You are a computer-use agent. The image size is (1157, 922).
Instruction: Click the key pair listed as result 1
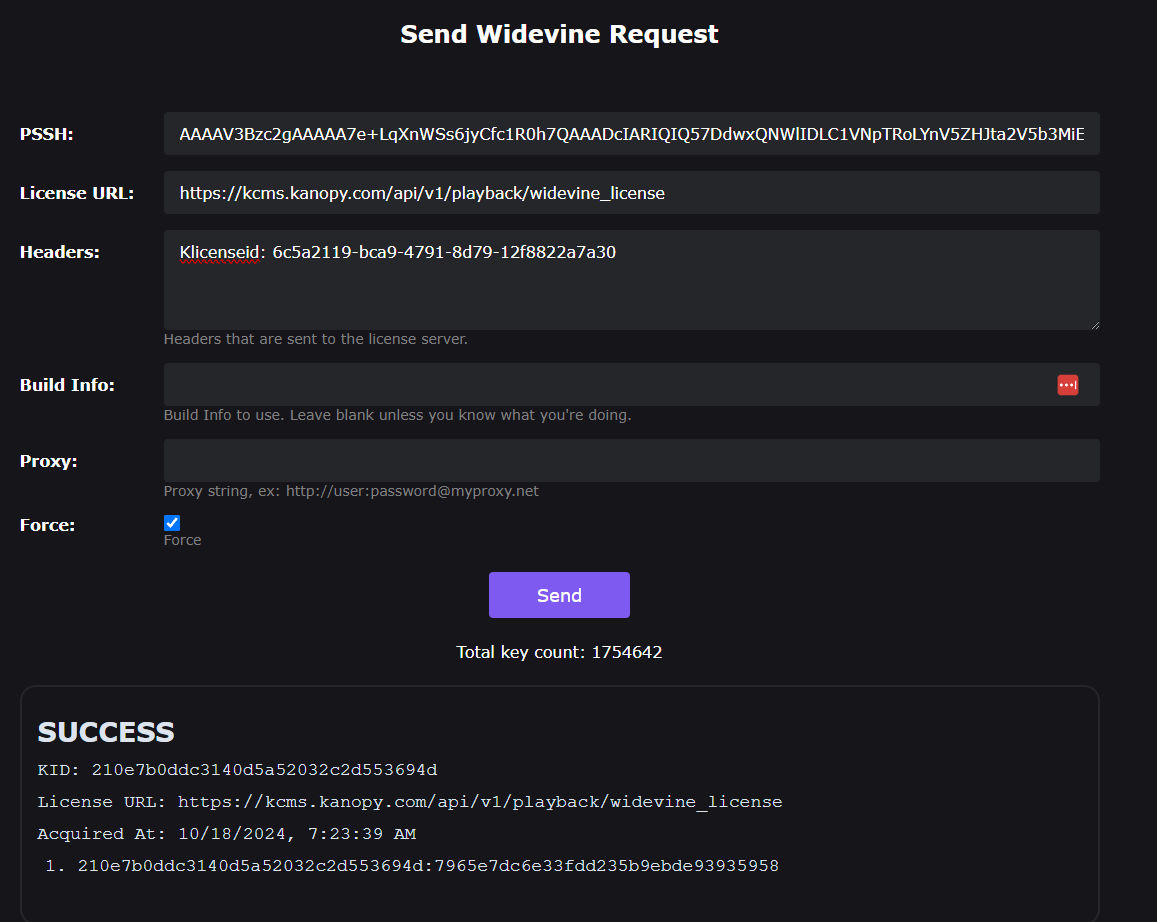pos(428,866)
